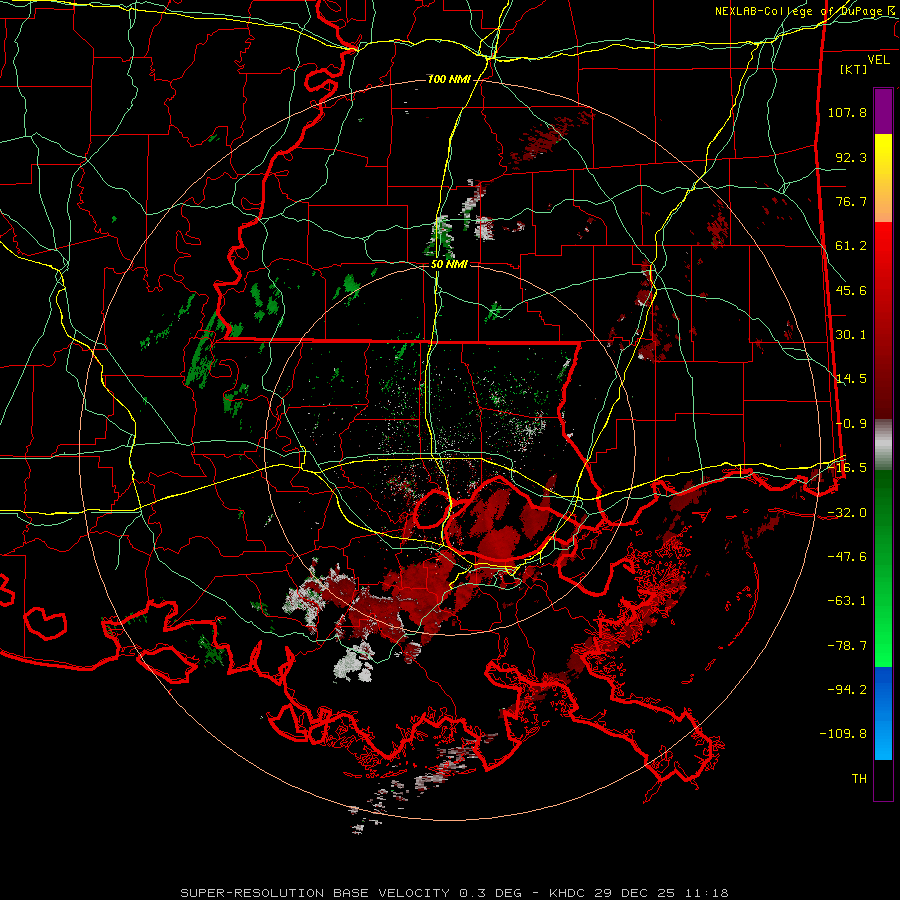Image resolution: width=900 pixels, height=900 pixels.
Task: Click the 61.2 velocity scale value
Action: pos(851,246)
